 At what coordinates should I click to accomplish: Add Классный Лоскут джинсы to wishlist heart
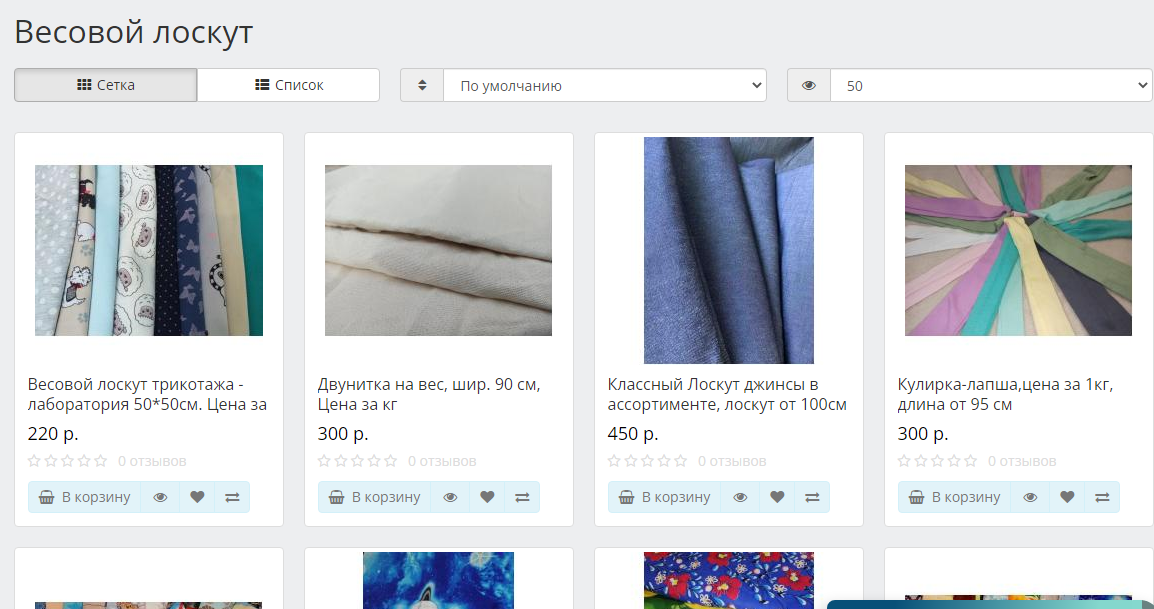click(x=777, y=497)
